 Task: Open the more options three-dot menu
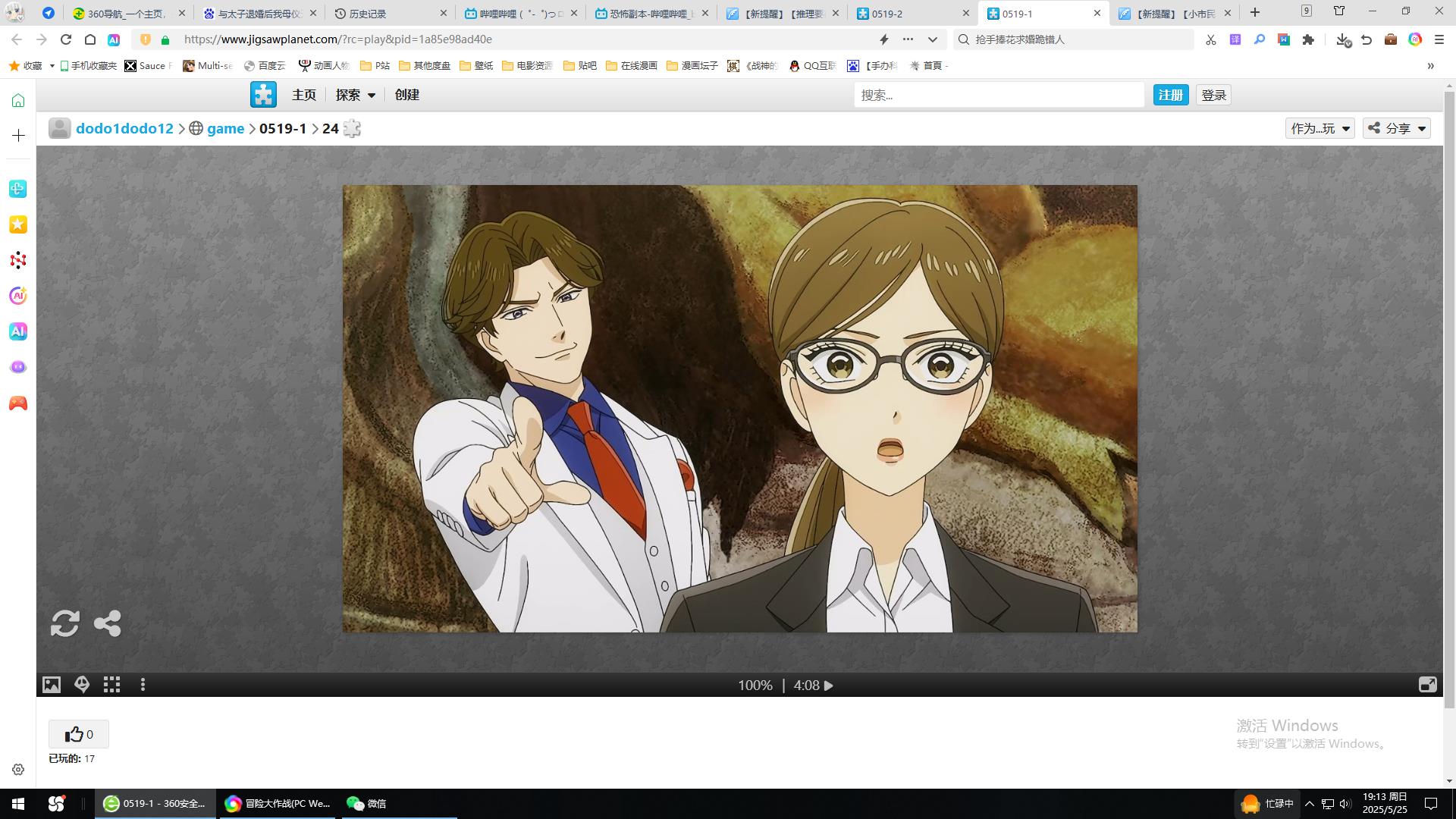coord(143,685)
